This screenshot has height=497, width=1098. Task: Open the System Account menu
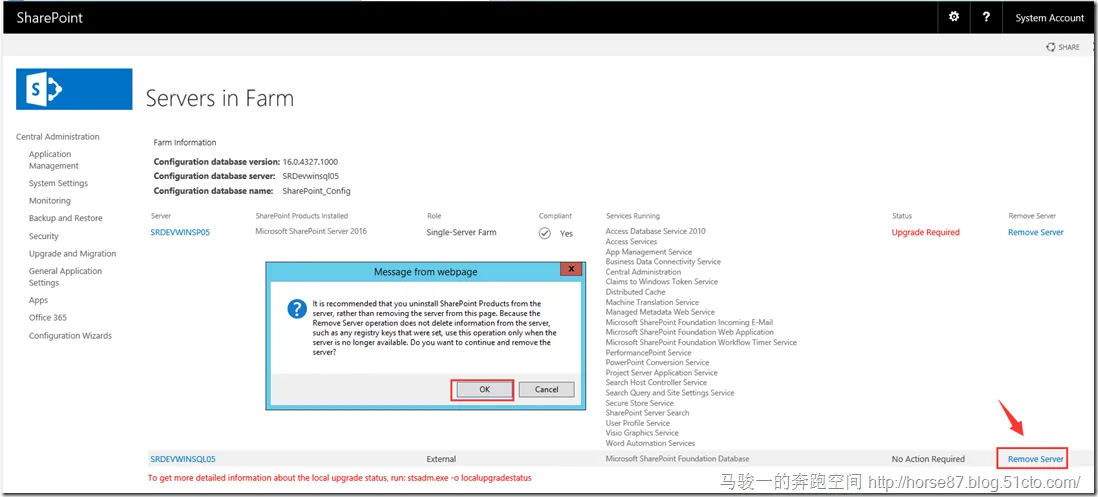coord(1049,18)
